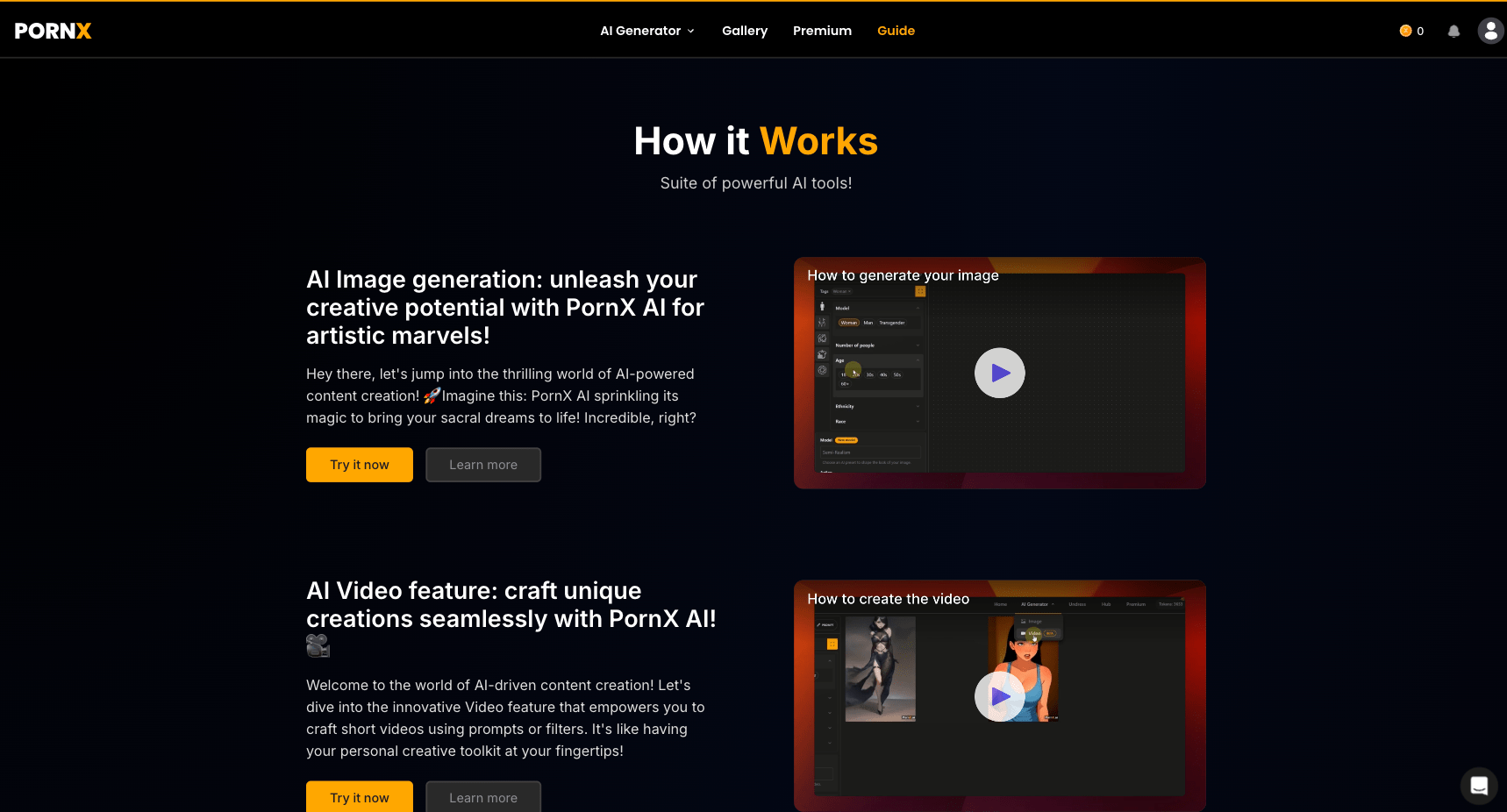Click Learn more under AI Video feature
Screen dimensions: 1507x812
click(x=483, y=797)
